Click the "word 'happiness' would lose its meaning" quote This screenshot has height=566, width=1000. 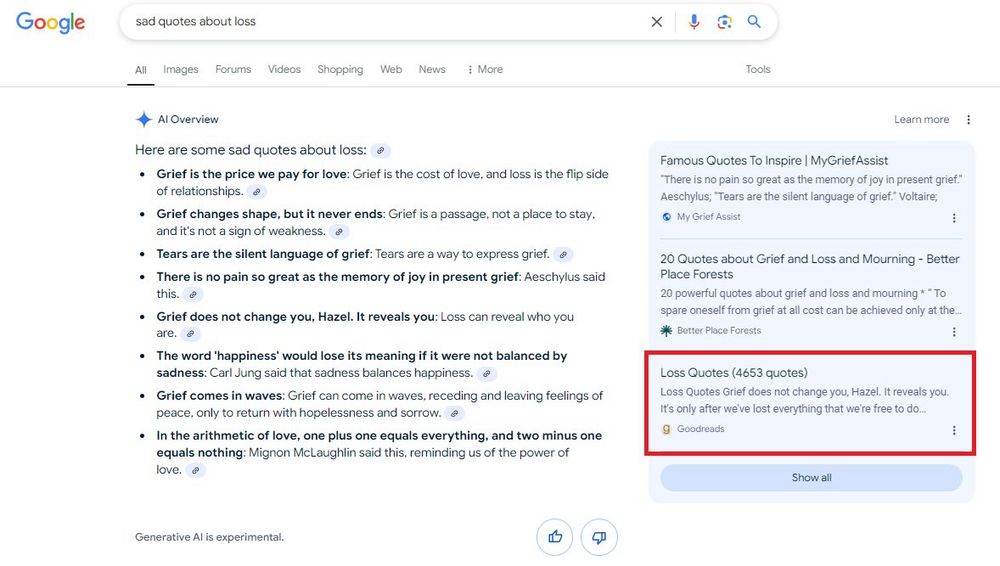[x=362, y=364]
